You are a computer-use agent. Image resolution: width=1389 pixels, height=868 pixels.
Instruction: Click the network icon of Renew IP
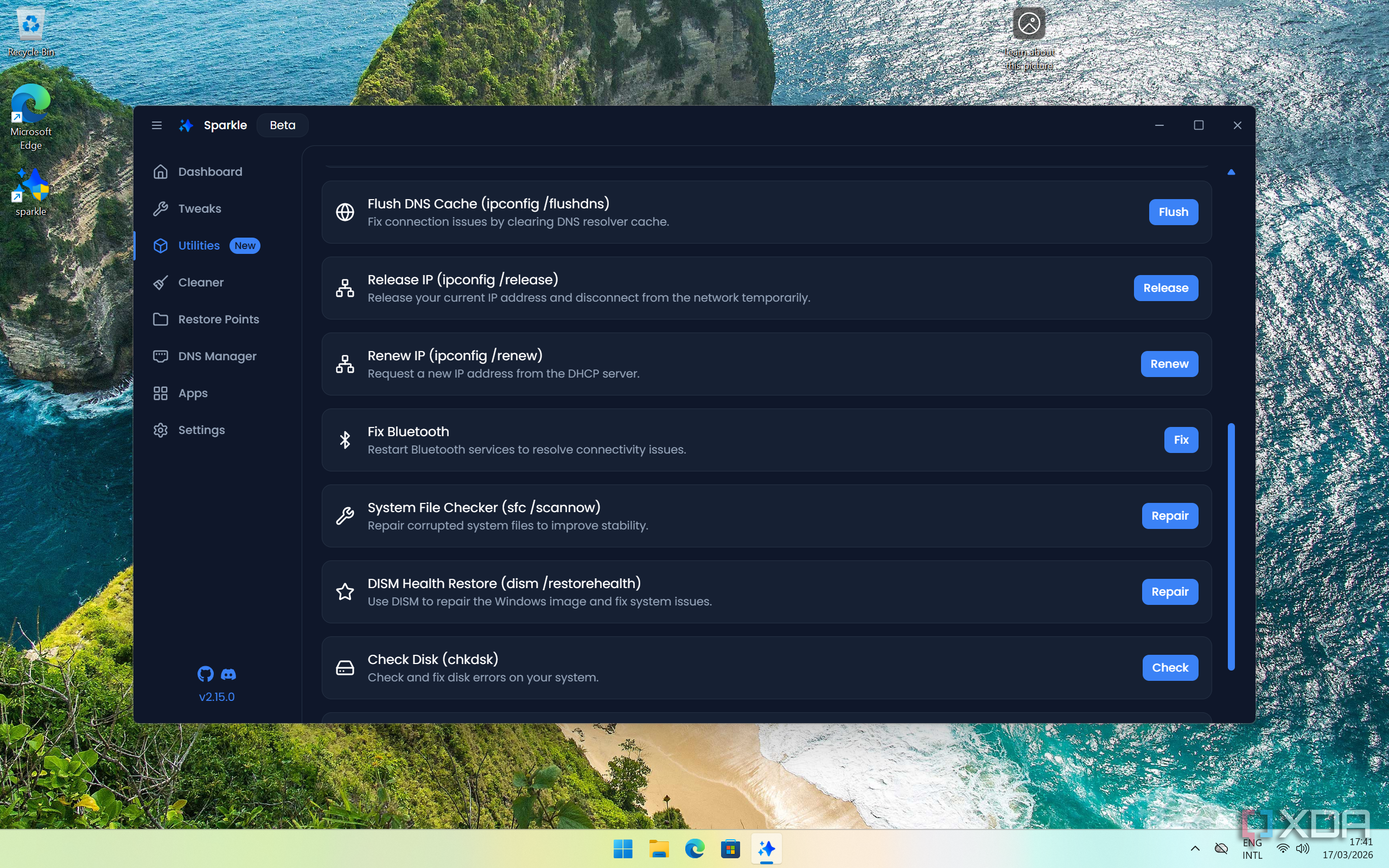(x=345, y=364)
